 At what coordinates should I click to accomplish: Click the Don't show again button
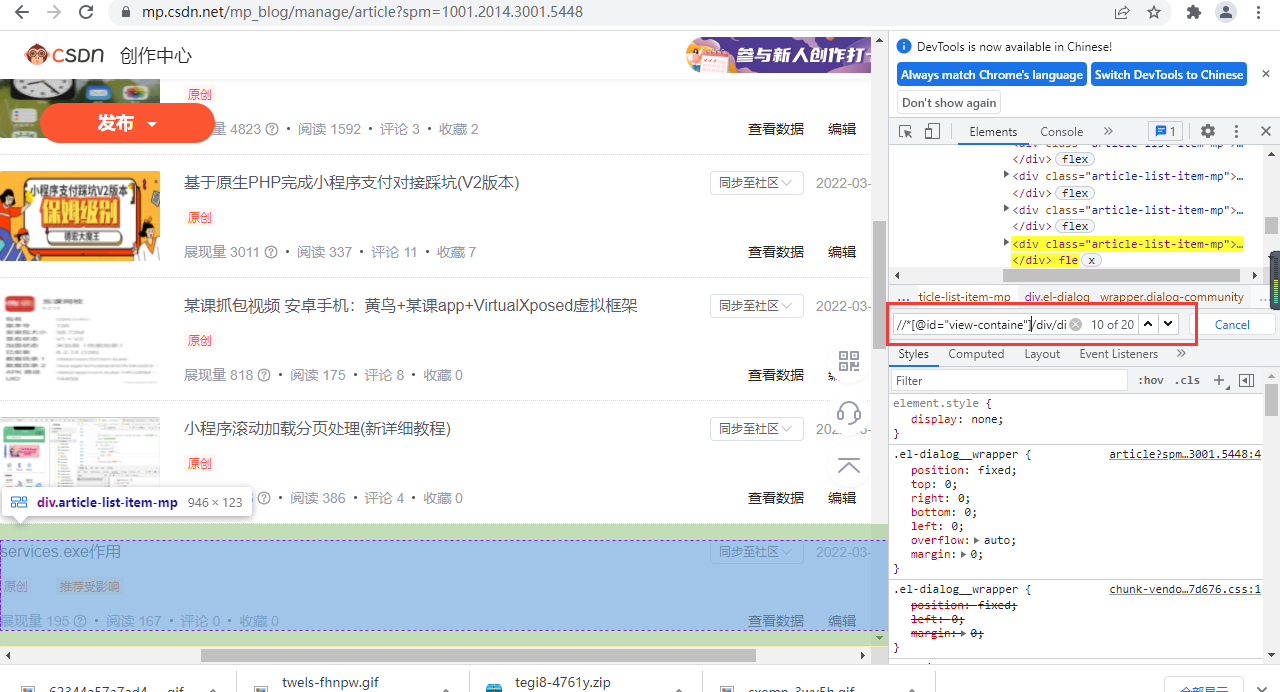click(x=949, y=103)
